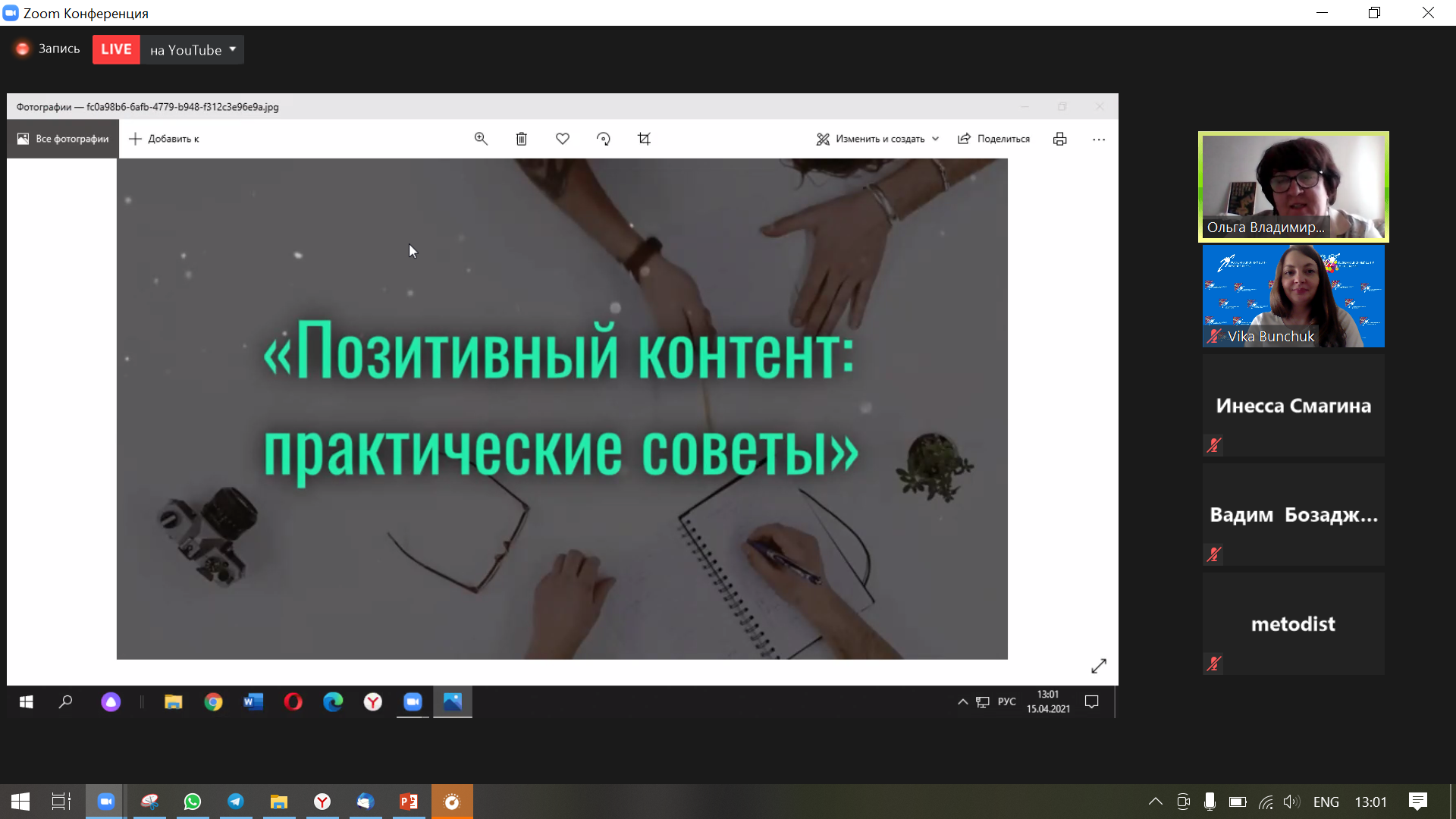1456x819 pixels.
Task: Click the Запись recording indicator
Action: (45, 49)
